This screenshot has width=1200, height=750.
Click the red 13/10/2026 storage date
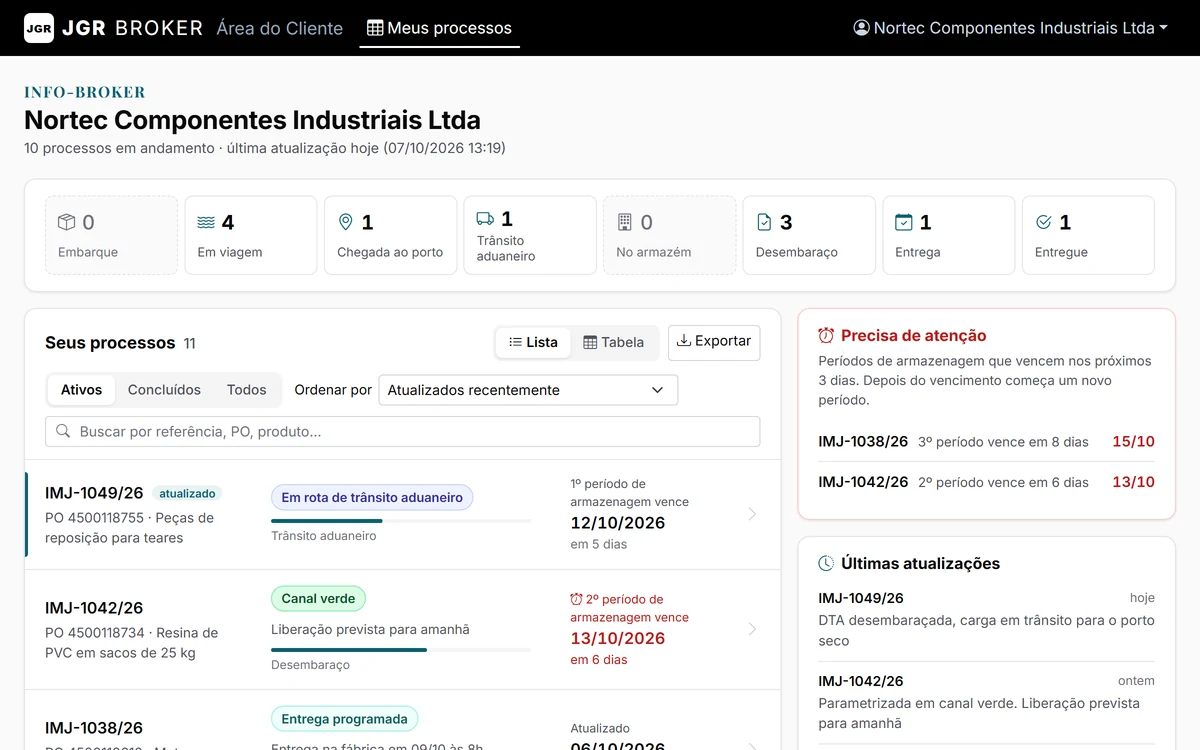click(x=617, y=638)
